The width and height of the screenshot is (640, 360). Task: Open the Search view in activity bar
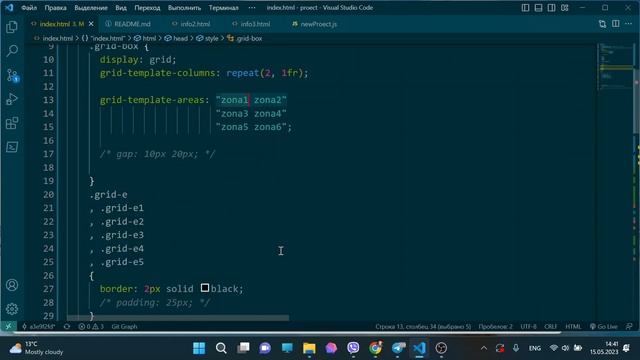[12, 51]
